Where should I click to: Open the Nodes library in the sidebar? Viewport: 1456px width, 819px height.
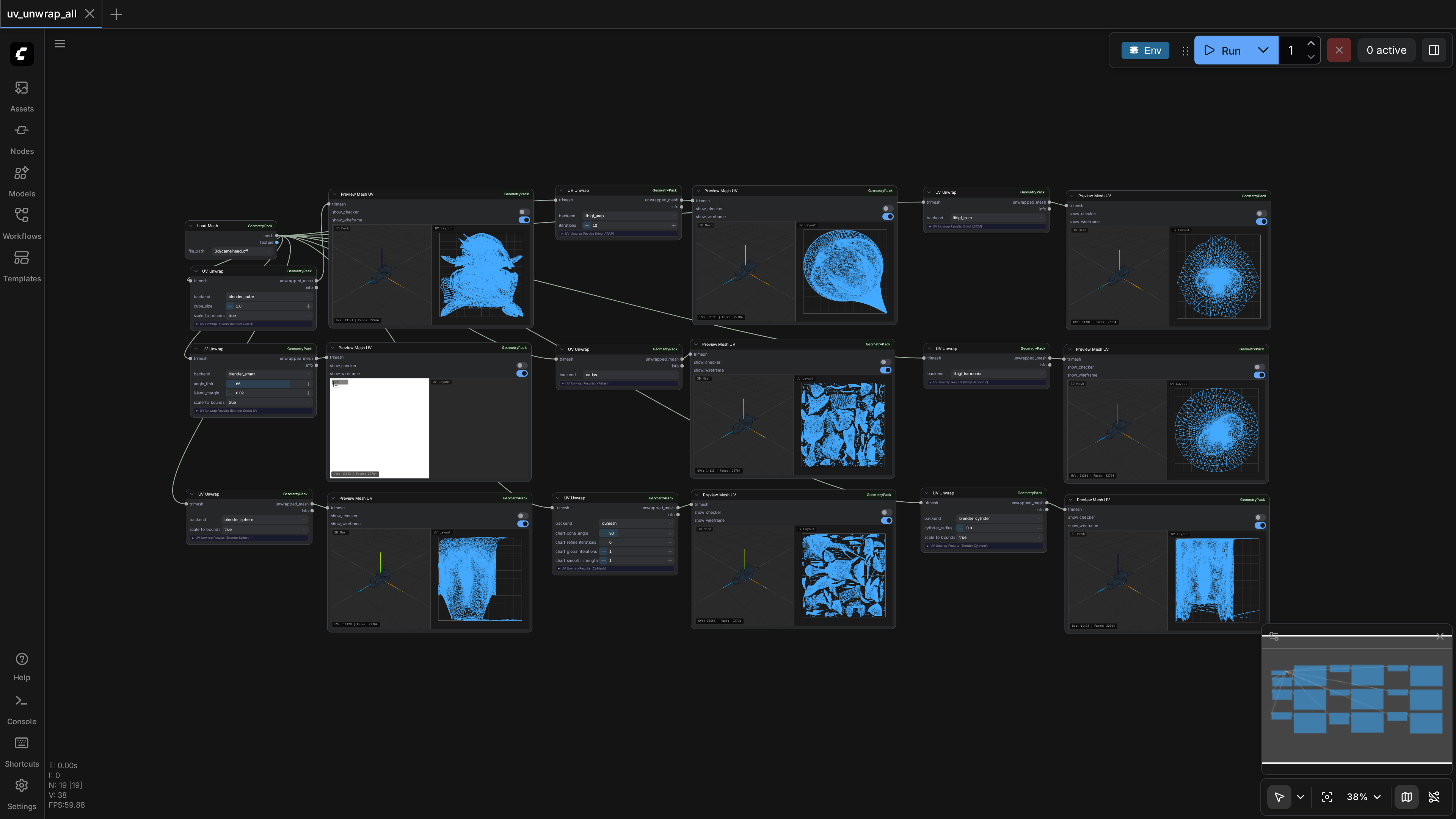click(x=22, y=139)
